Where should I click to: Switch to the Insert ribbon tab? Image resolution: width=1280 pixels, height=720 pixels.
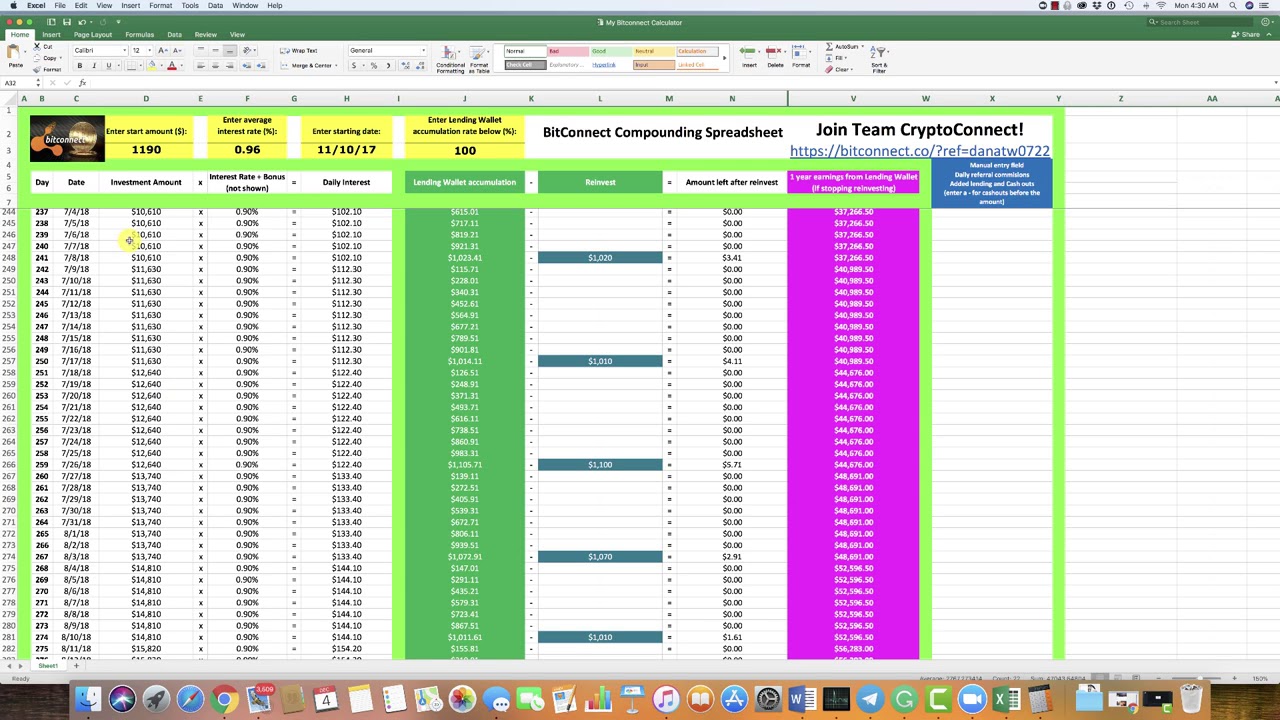tap(51, 35)
